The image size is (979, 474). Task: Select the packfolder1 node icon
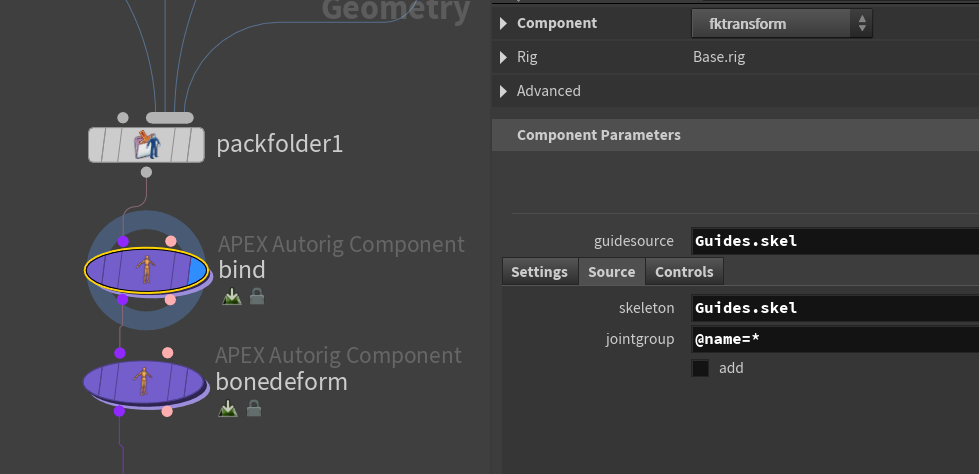[x=147, y=145]
